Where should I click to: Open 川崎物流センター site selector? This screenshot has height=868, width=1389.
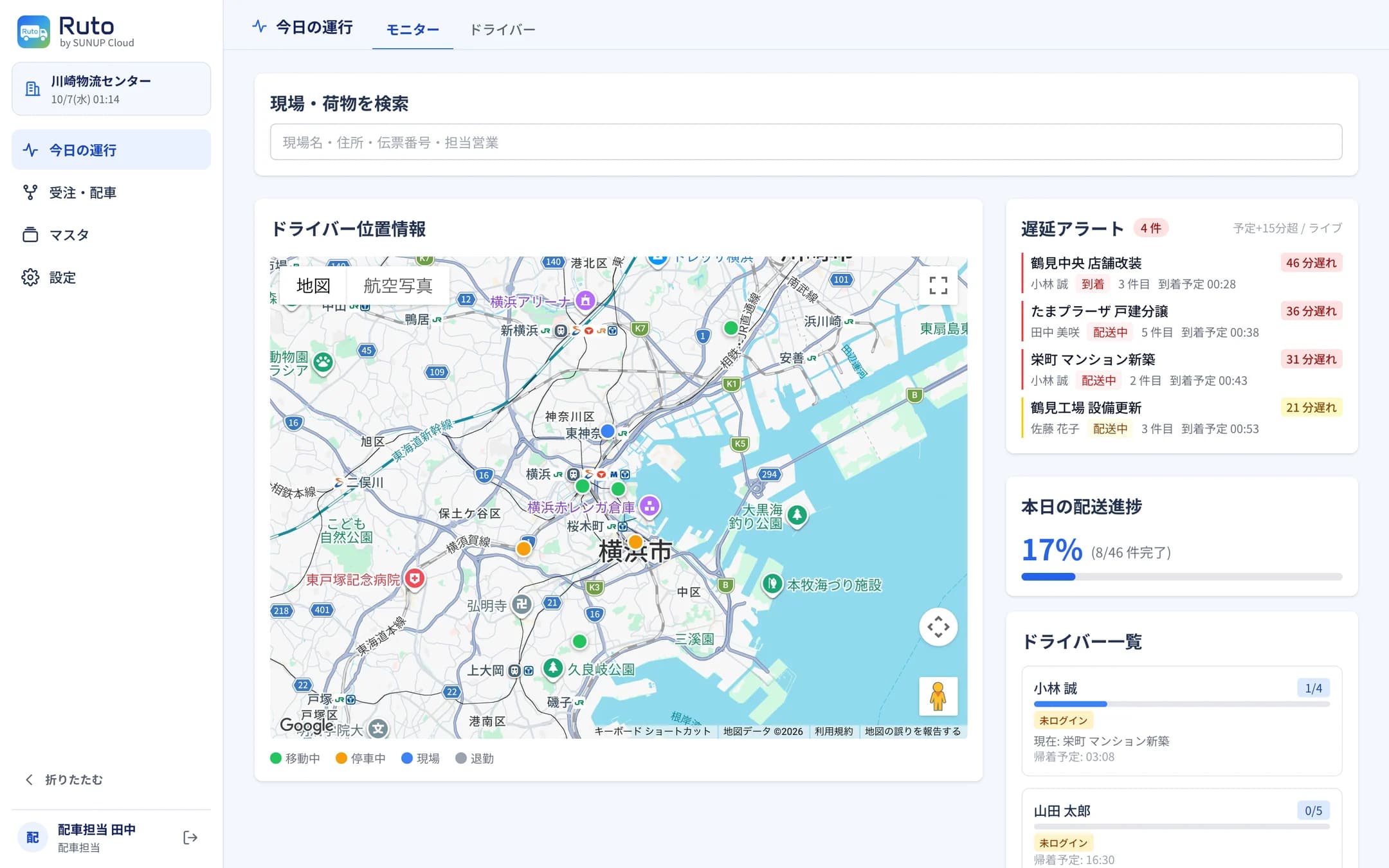click(111, 89)
